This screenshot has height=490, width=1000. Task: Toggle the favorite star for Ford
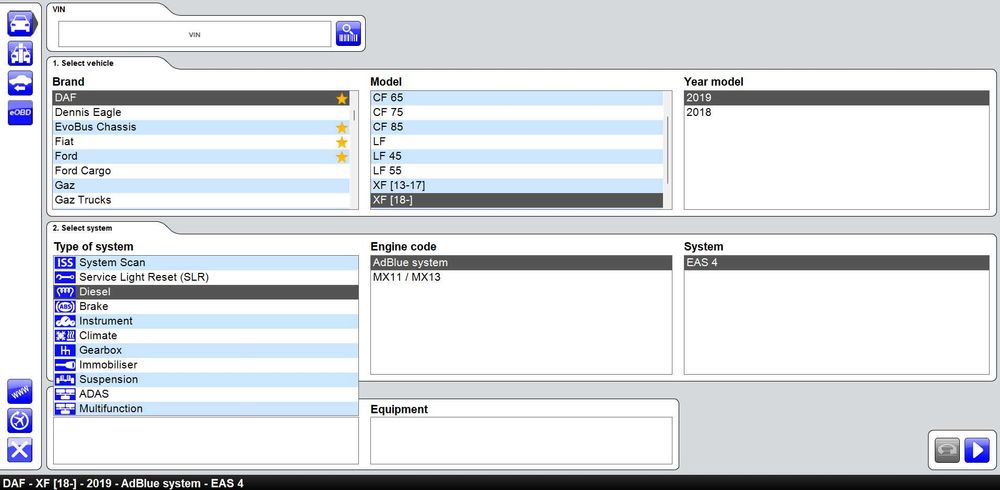[342, 157]
